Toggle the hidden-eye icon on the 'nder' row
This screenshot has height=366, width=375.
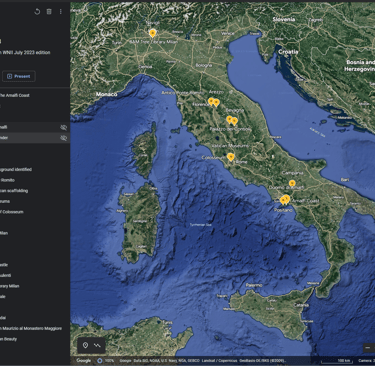[x=63, y=138]
